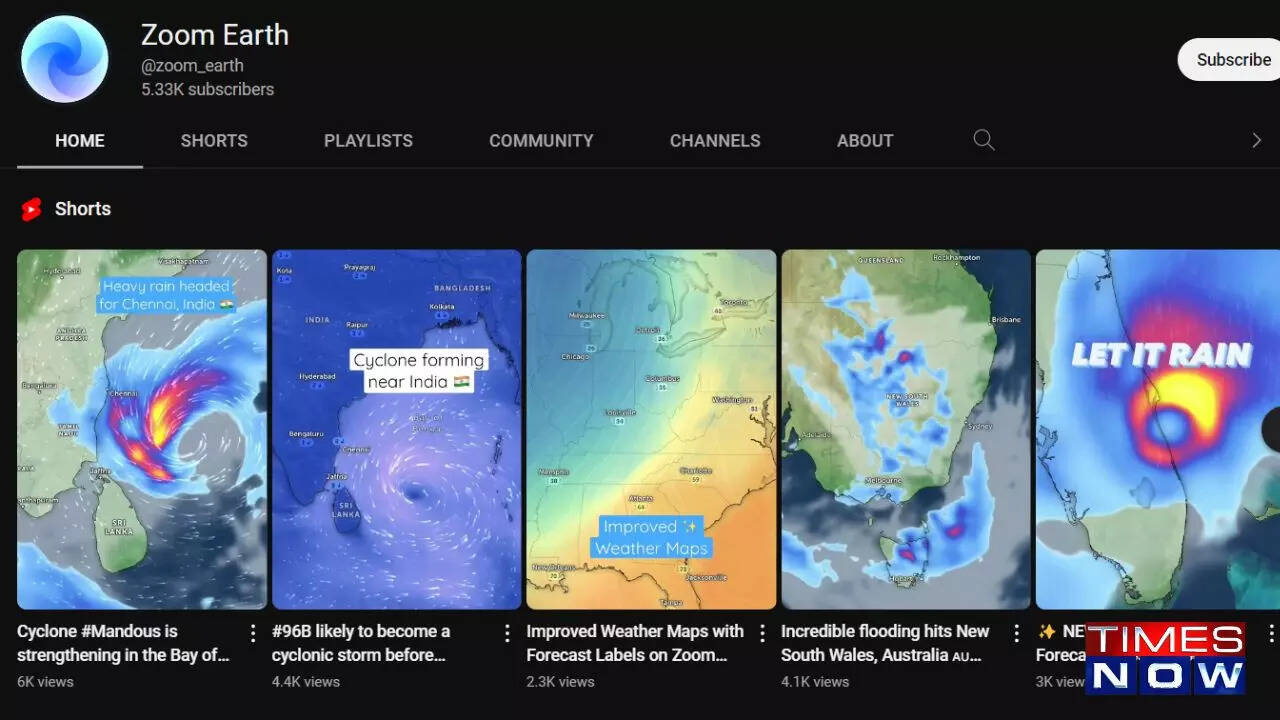Click the 4.1K views count
Screen dimensions: 1280x720
pos(815,682)
